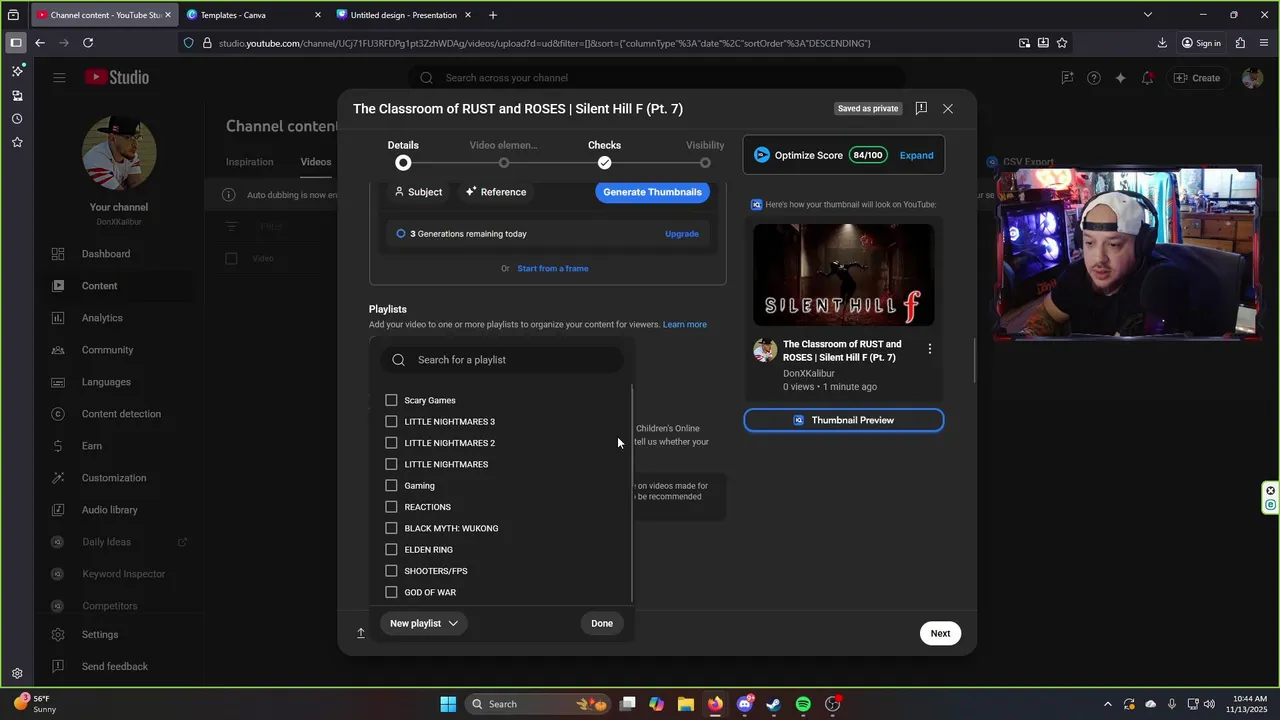Choose the Subject thumbnail option
Screen dimensions: 1280x720
[418, 192]
